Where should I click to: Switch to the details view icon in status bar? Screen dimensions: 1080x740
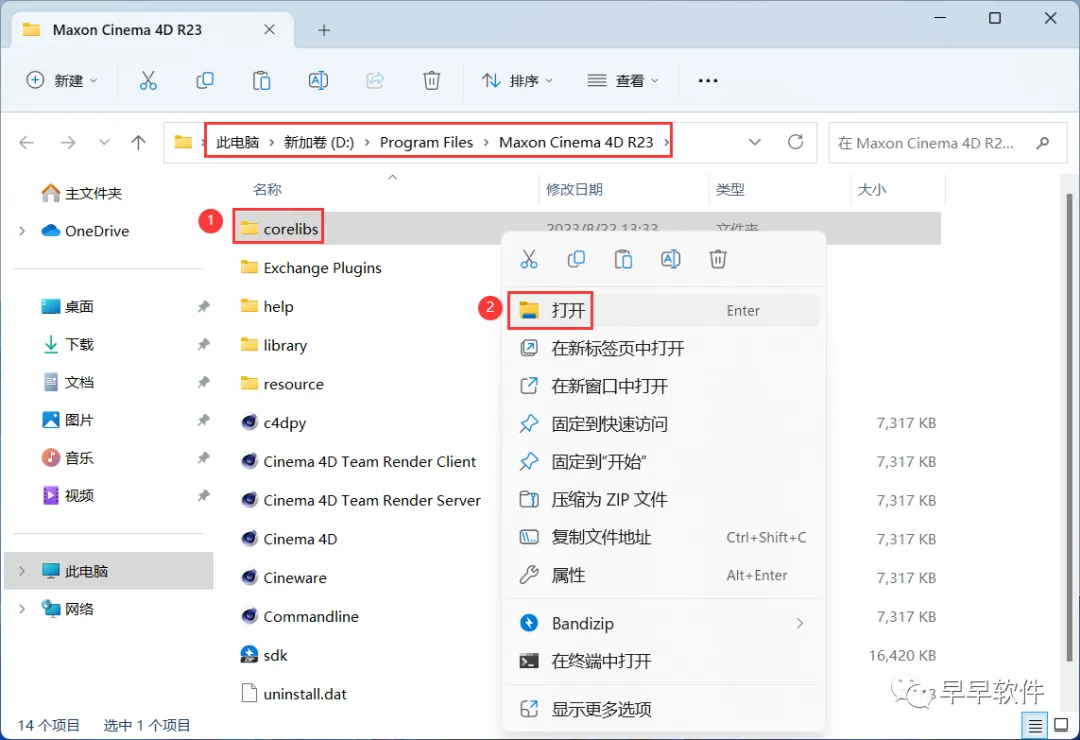coord(1035,725)
